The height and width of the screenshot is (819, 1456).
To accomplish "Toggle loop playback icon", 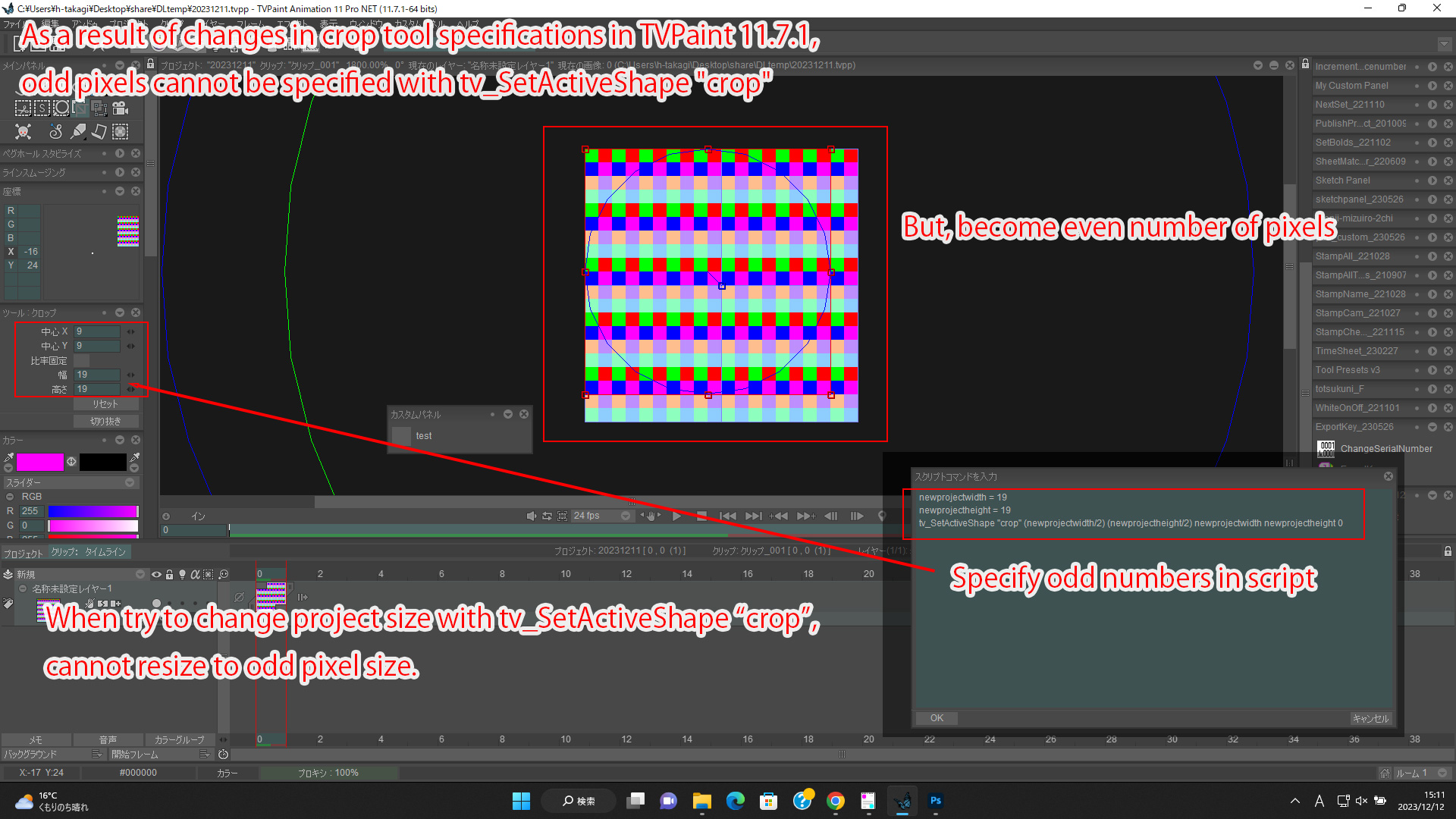I will [x=547, y=516].
